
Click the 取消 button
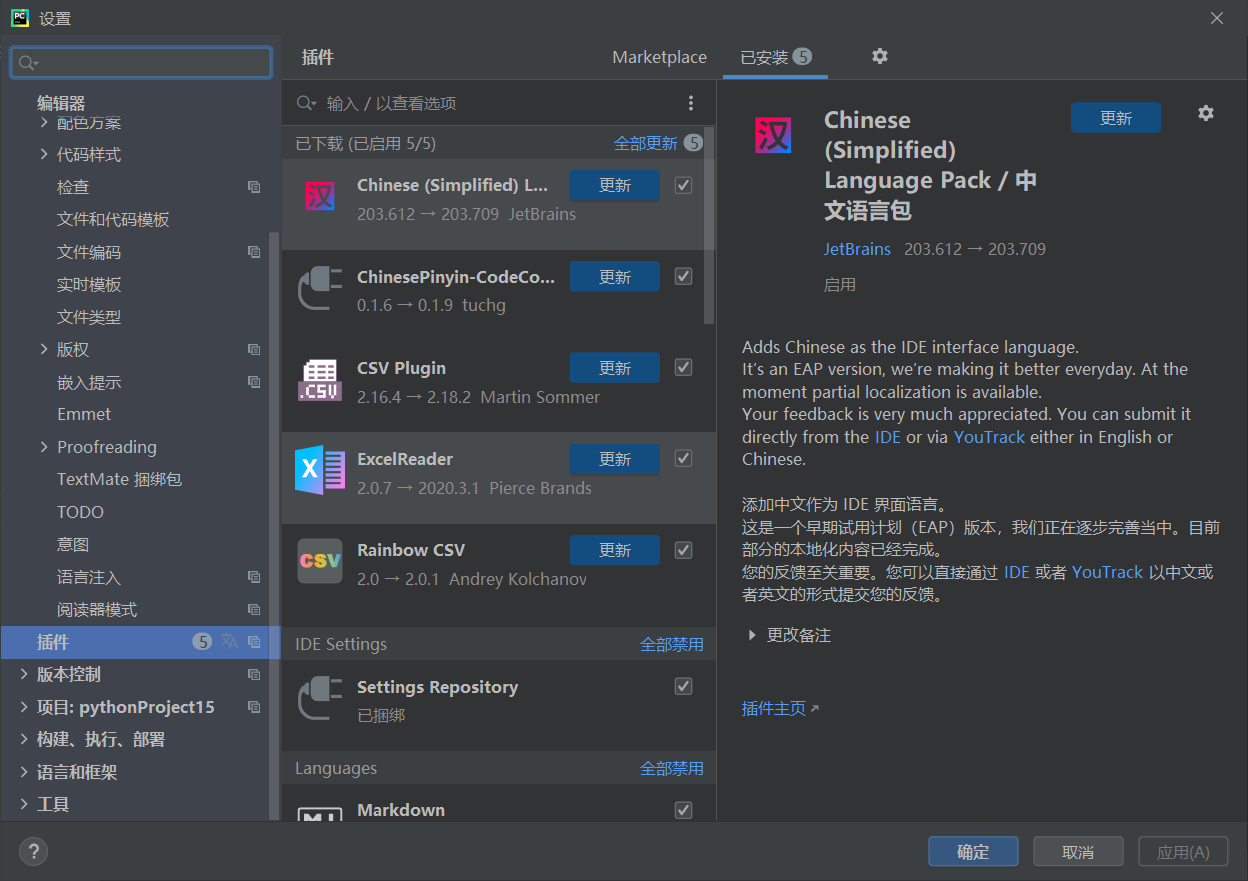1078,852
